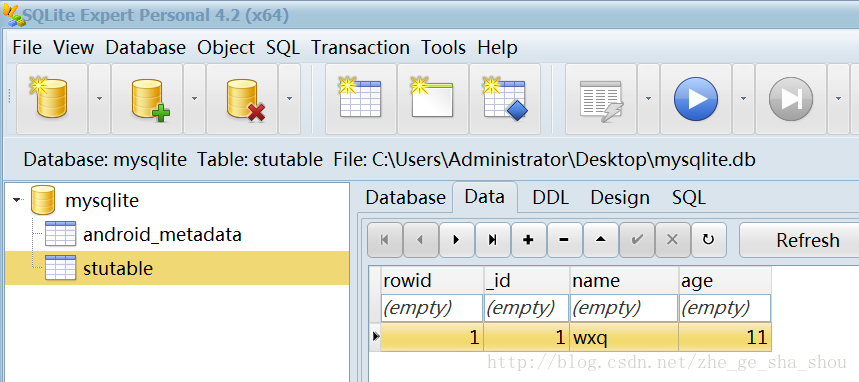Click the New Table toolbar icon
859x382 pixels.
[x=360, y=99]
